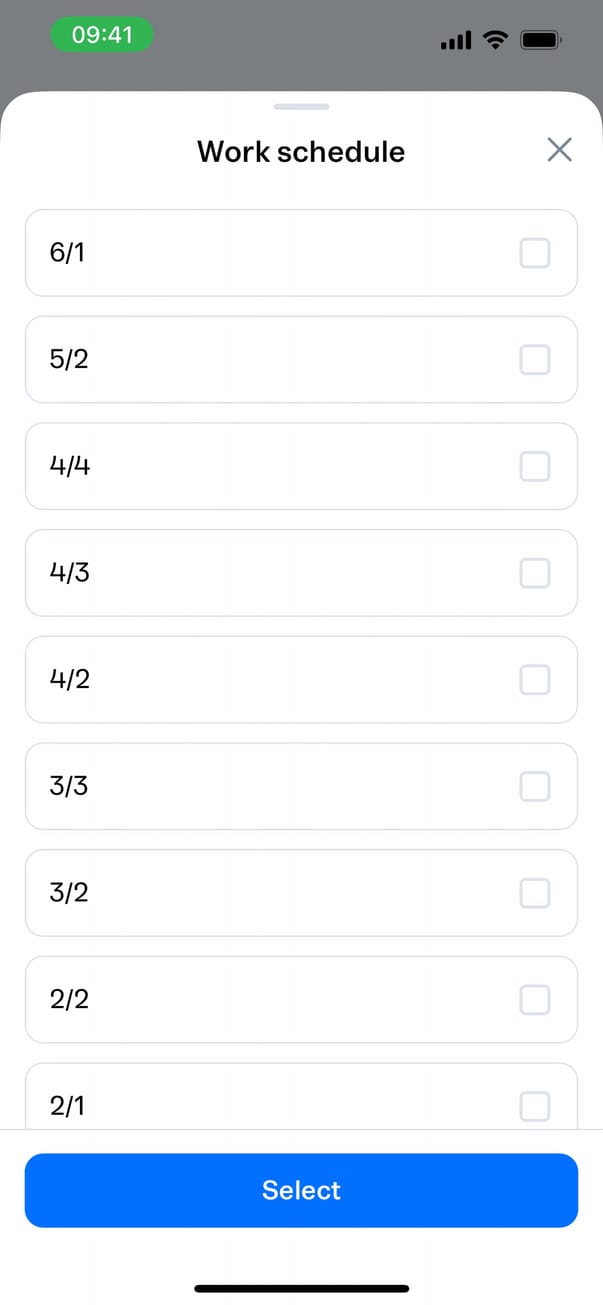The height and width of the screenshot is (1305, 603).
Task: Choose the 6/1 option label
Action: [x=67, y=253]
